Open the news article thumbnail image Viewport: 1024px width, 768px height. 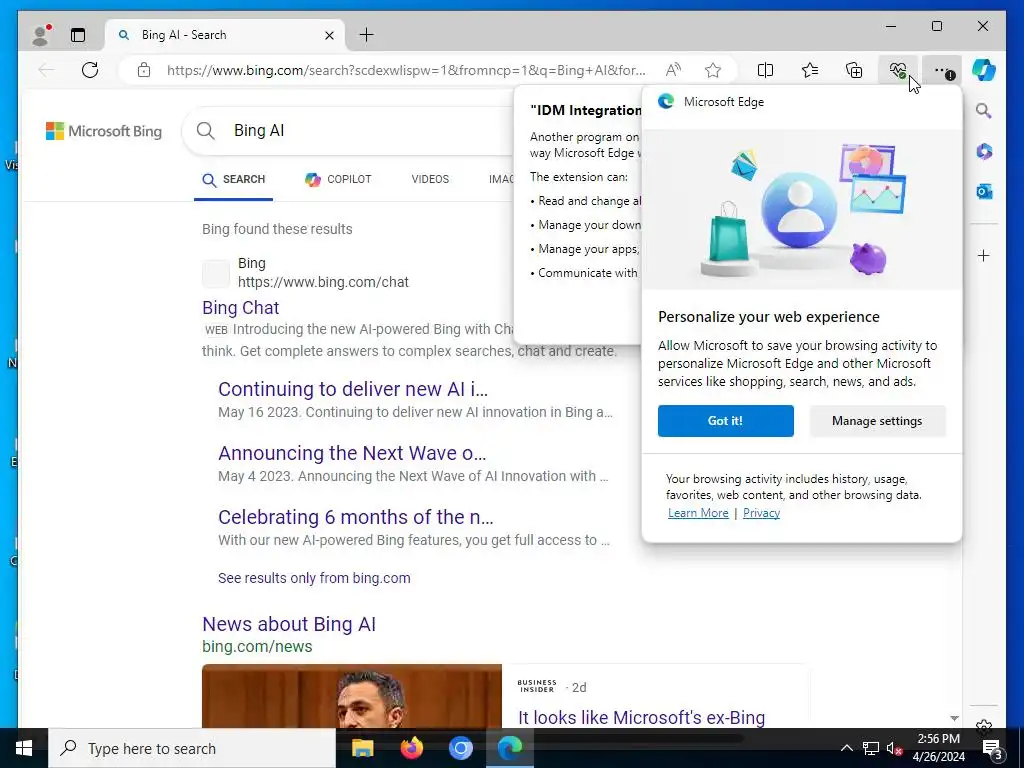(x=352, y=696)
